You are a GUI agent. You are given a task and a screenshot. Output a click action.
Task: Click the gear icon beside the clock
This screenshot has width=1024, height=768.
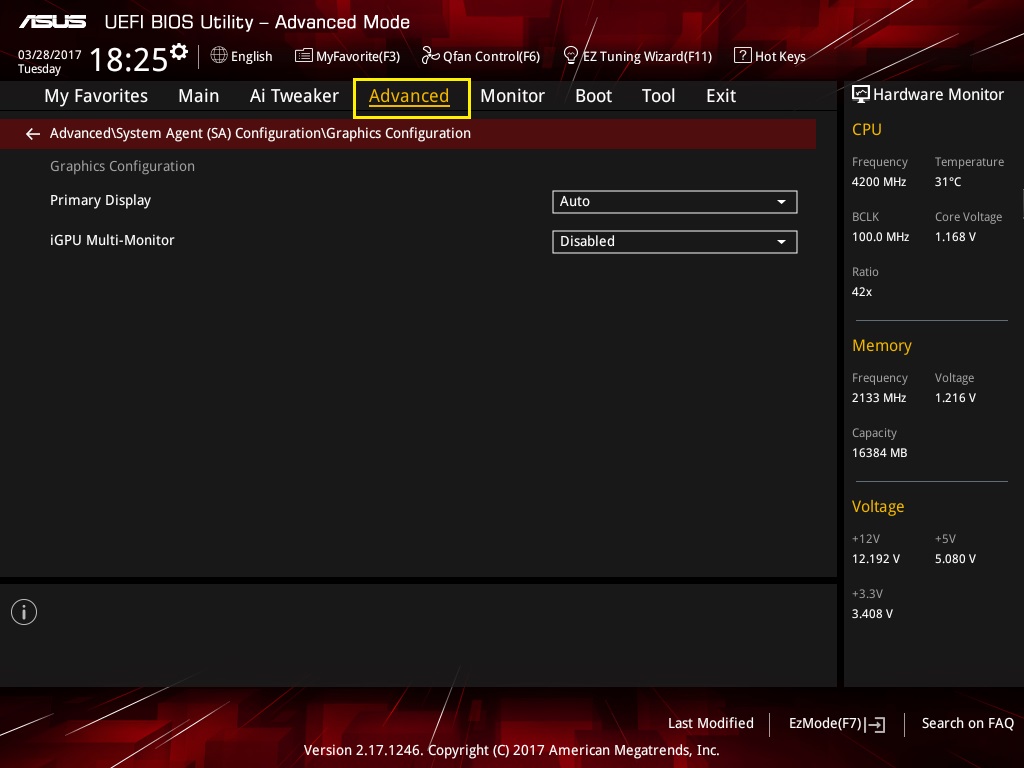(179, 52)
